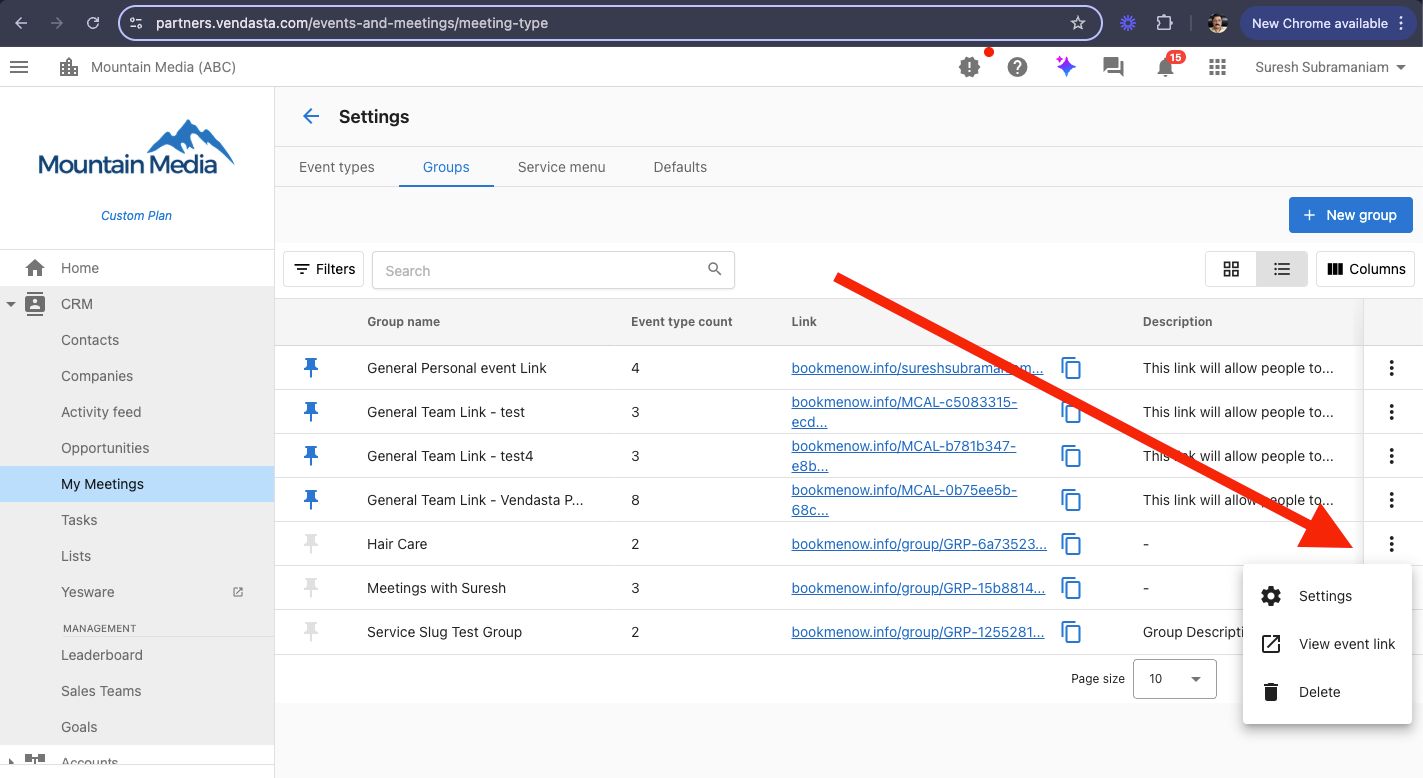The width and height of the screenshot is (1423, 778).
Task: Bookmark page with star icon
Action: [1078, 22]
